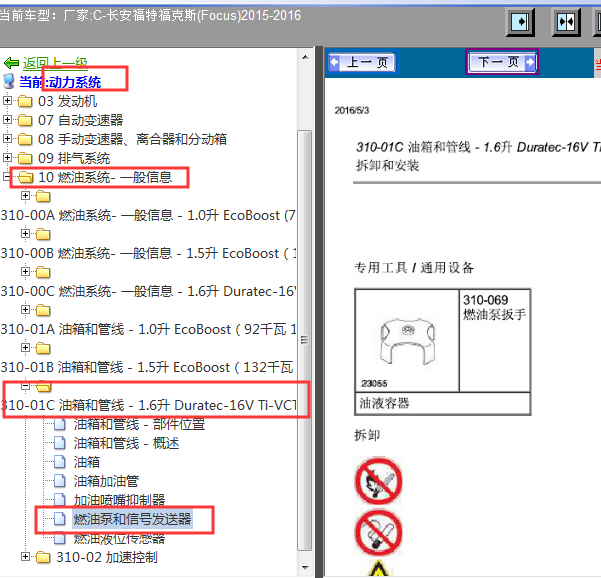
Task: Click folder icon of 03 发动机
Action: [25, 101]
